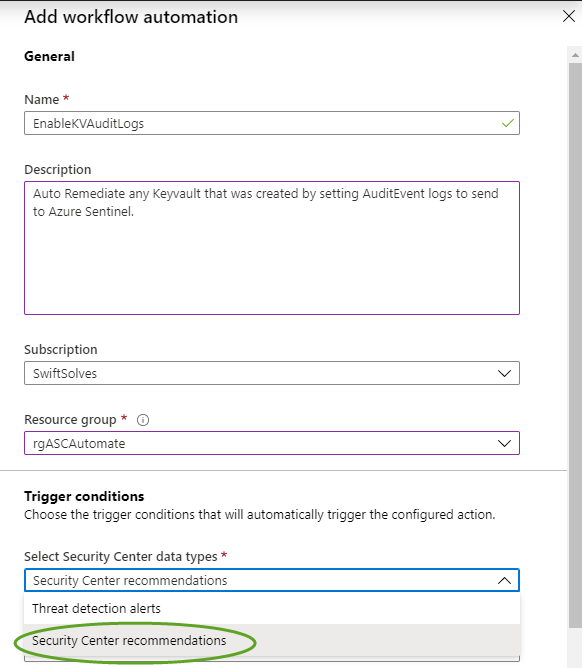Click the Resource group info icon
The image size is (582, 668).
143,420
